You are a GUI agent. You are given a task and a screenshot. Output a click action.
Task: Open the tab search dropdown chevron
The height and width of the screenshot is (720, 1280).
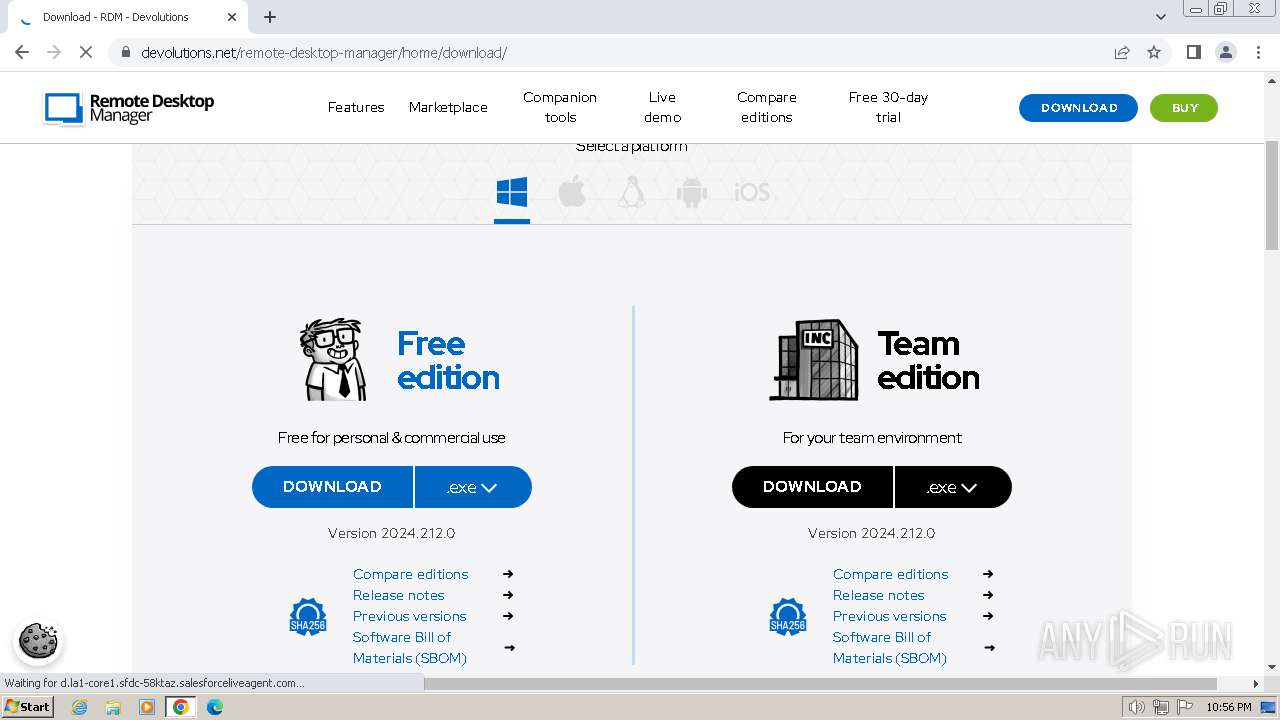pyautogui.click(x=1161, y=17)
